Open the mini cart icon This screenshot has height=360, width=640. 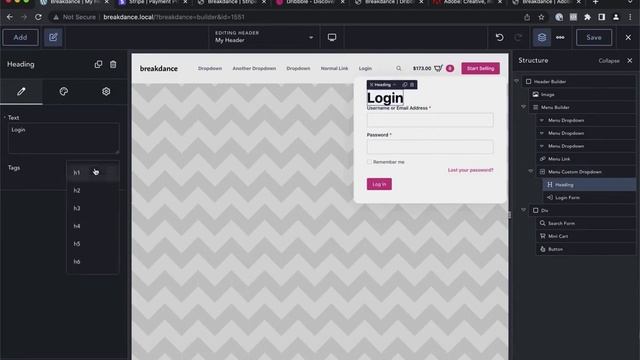tap(438, 68)
